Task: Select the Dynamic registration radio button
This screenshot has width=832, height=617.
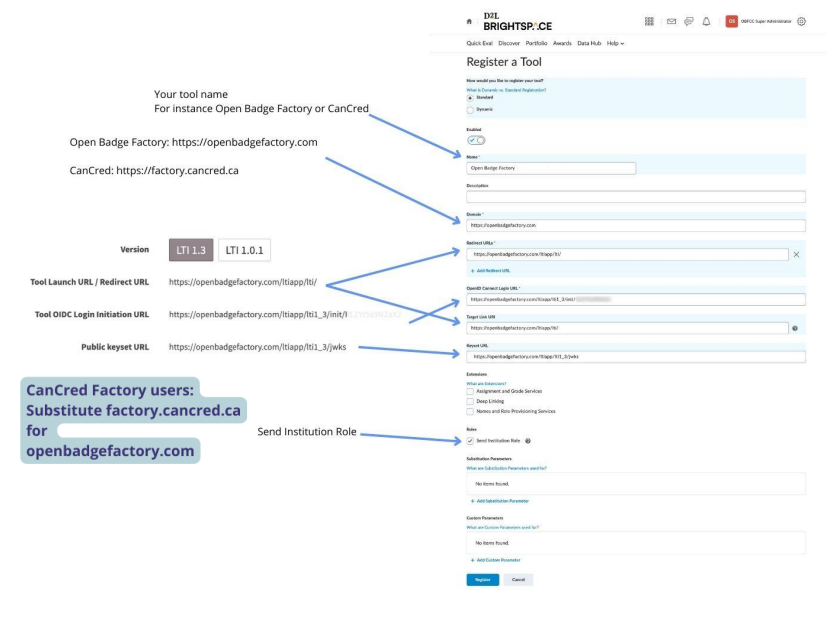Action: 470,110
